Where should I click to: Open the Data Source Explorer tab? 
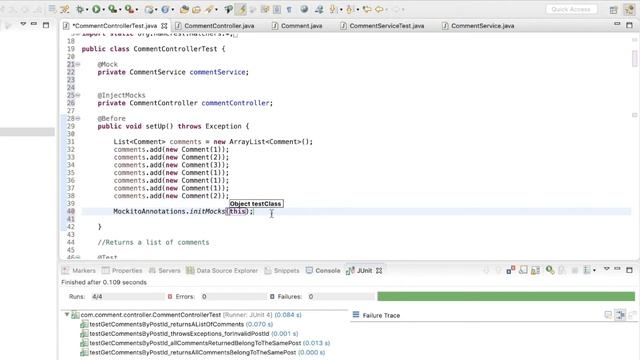click(x=222, y=271)
